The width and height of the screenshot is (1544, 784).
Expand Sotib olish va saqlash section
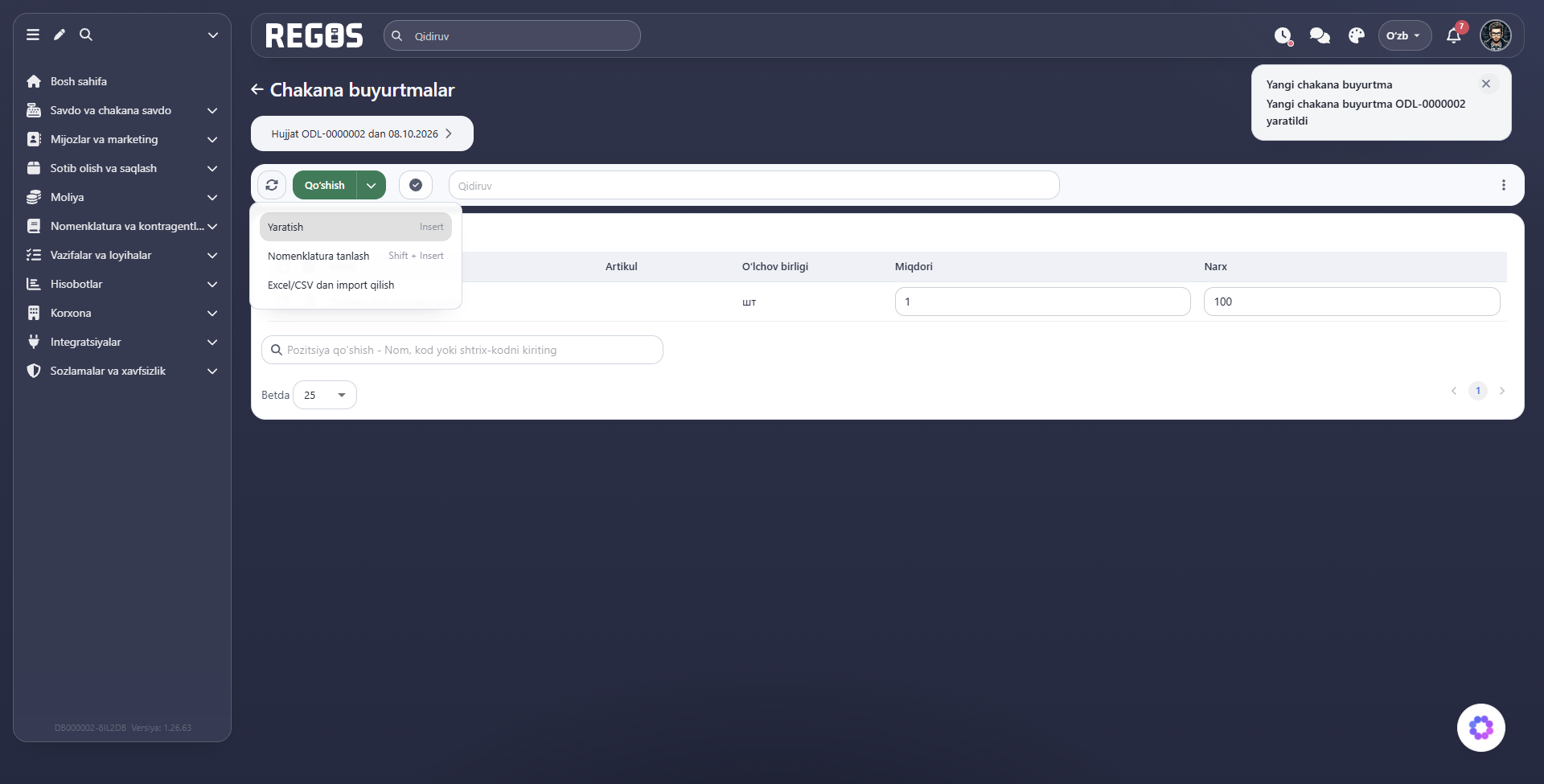tap(122, 168)
